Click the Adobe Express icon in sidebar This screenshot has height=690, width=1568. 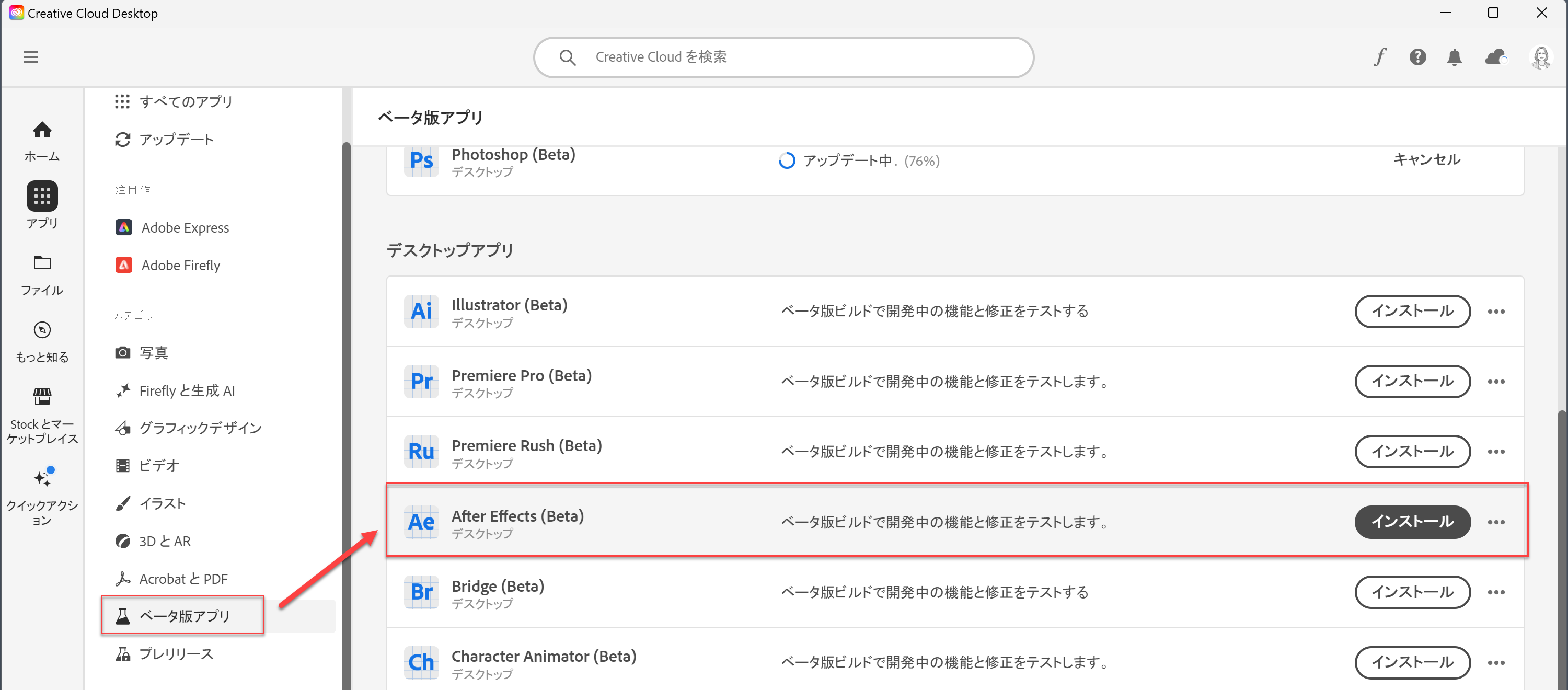tap(123, 227)
